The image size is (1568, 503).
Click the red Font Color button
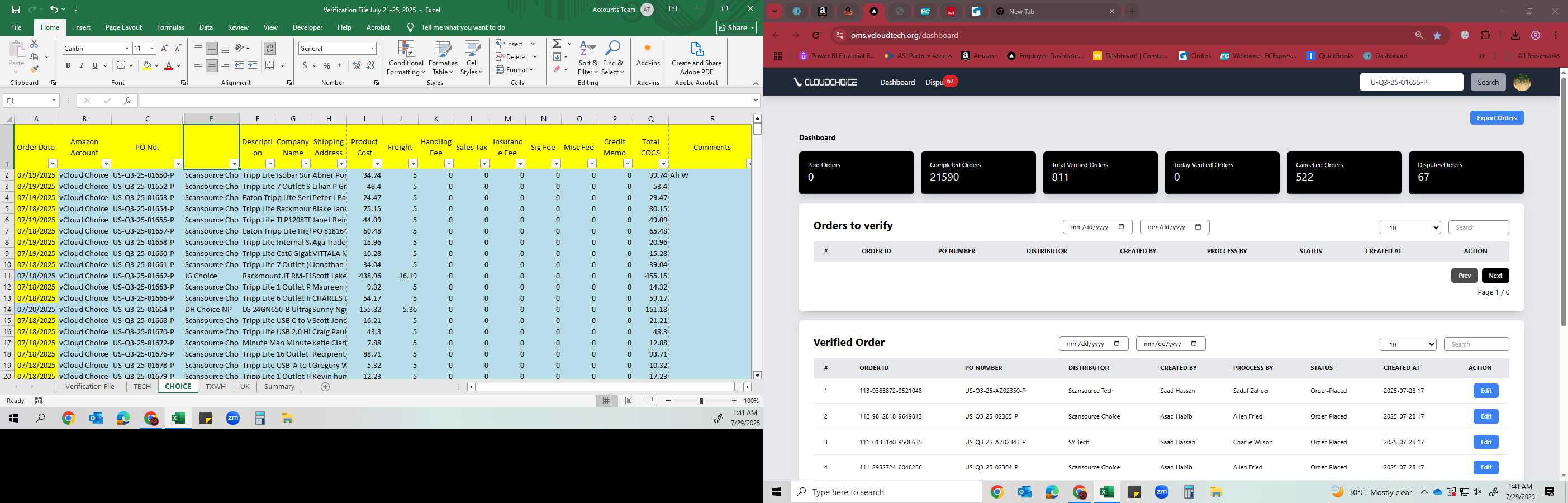[x=169, y=65]
